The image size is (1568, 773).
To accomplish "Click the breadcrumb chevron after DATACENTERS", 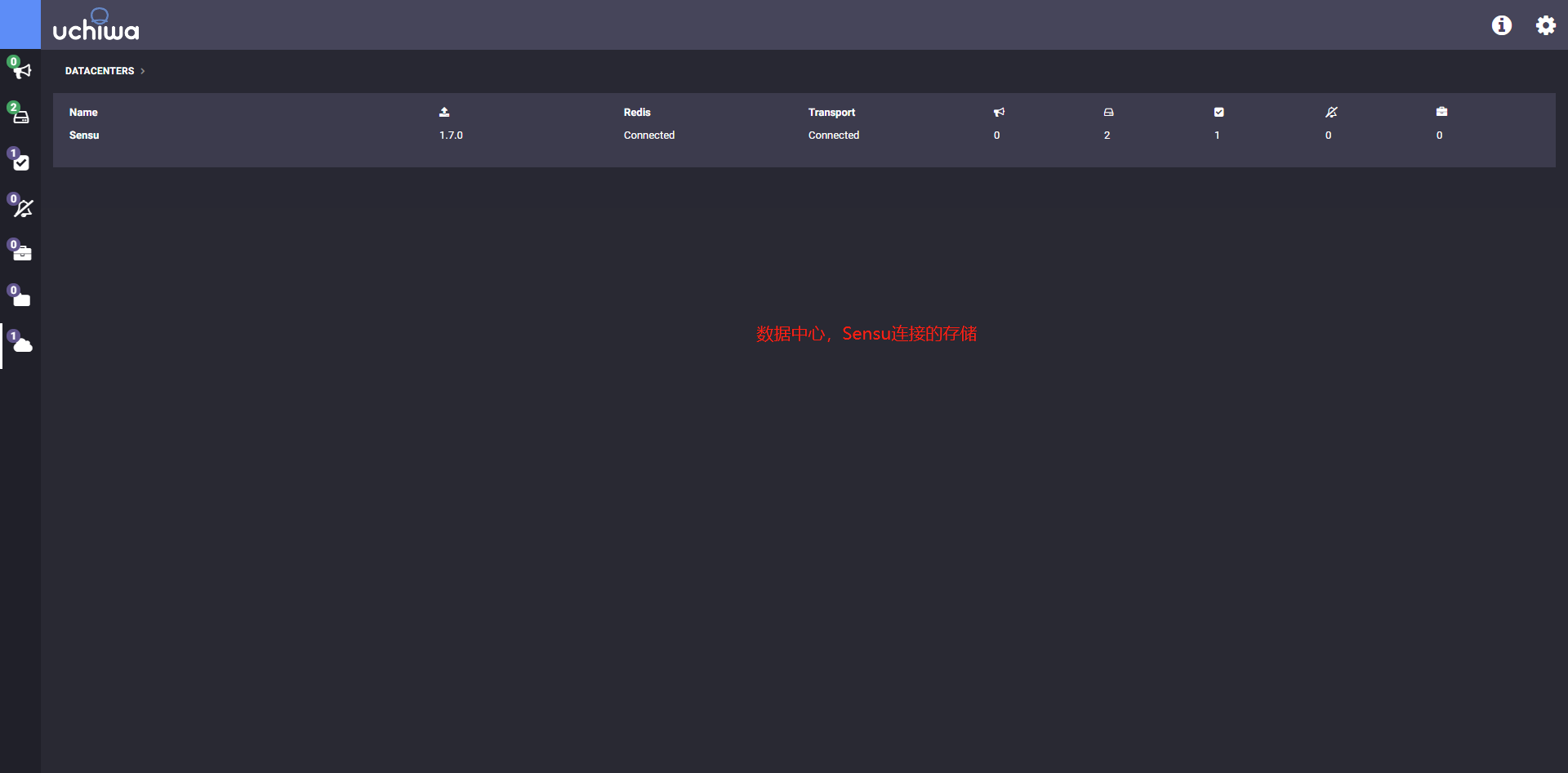I will tap(142, 71).
